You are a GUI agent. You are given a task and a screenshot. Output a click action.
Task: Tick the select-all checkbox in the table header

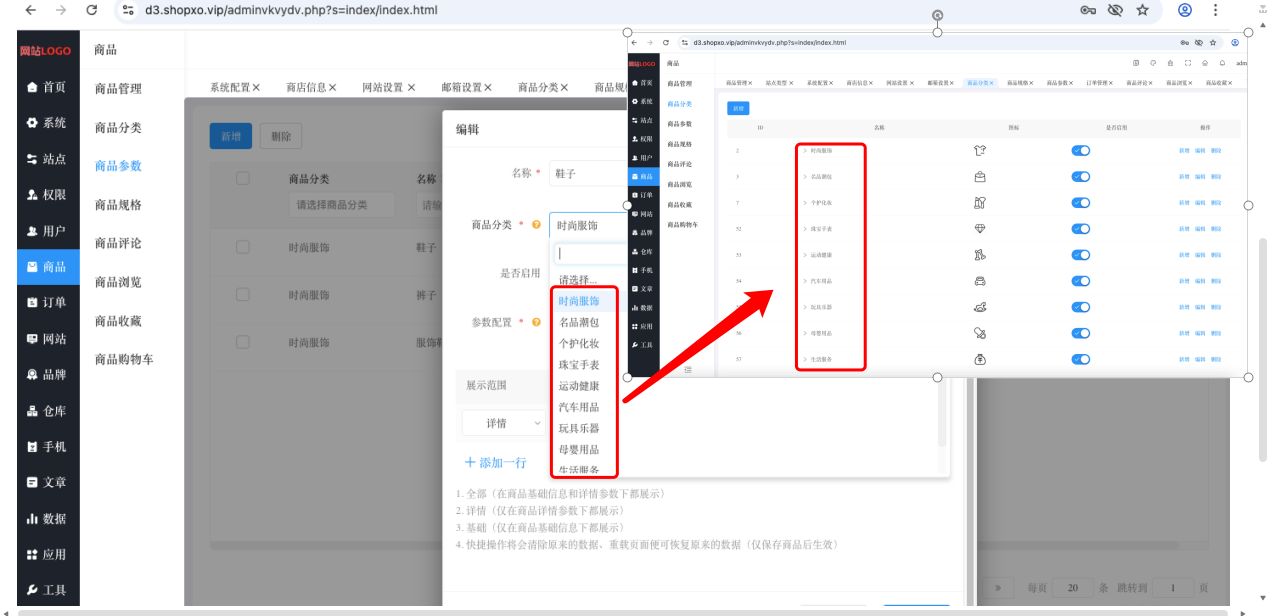click(x=242, y=179)
